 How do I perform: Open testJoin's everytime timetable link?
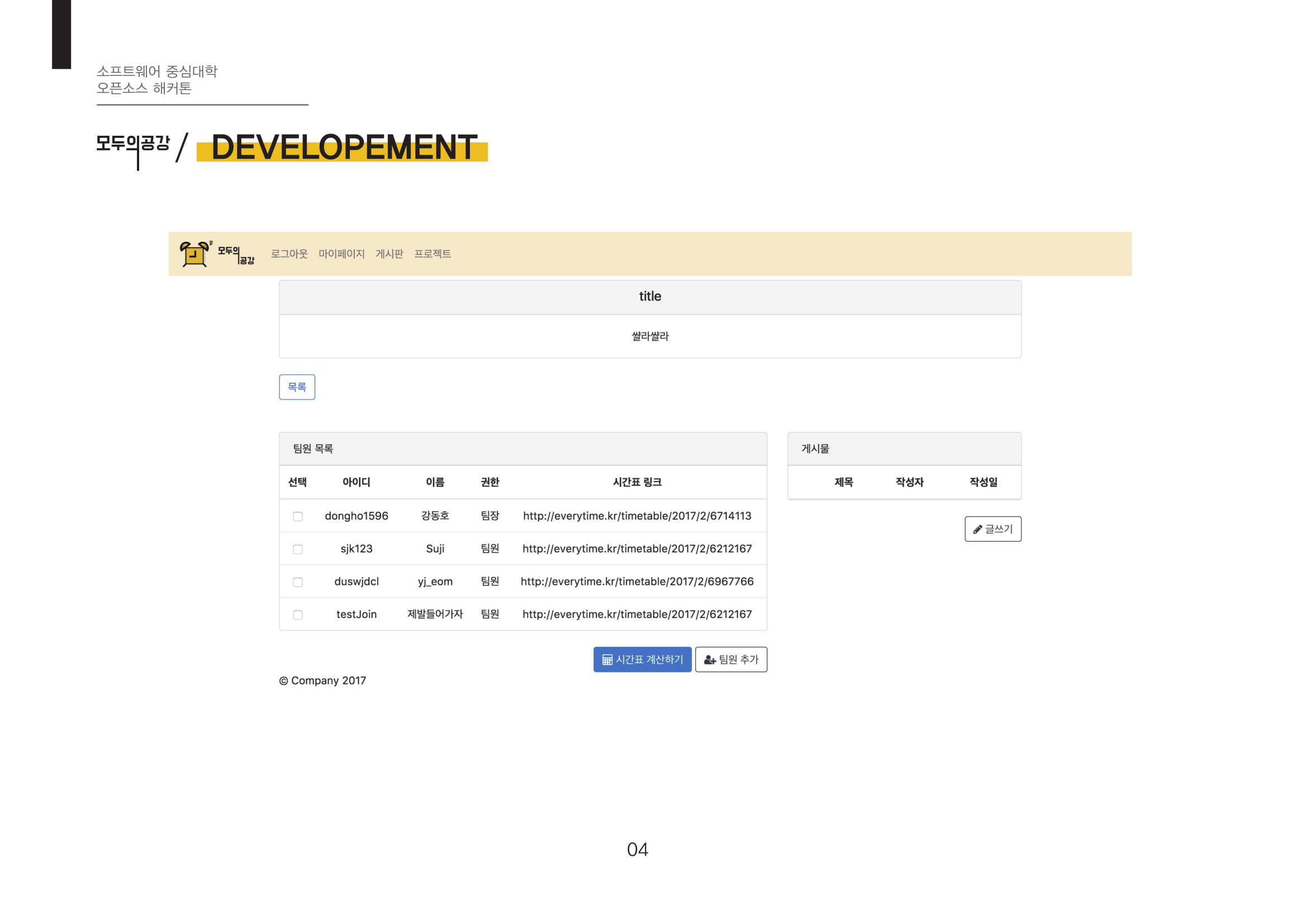[x=638, y=615]
